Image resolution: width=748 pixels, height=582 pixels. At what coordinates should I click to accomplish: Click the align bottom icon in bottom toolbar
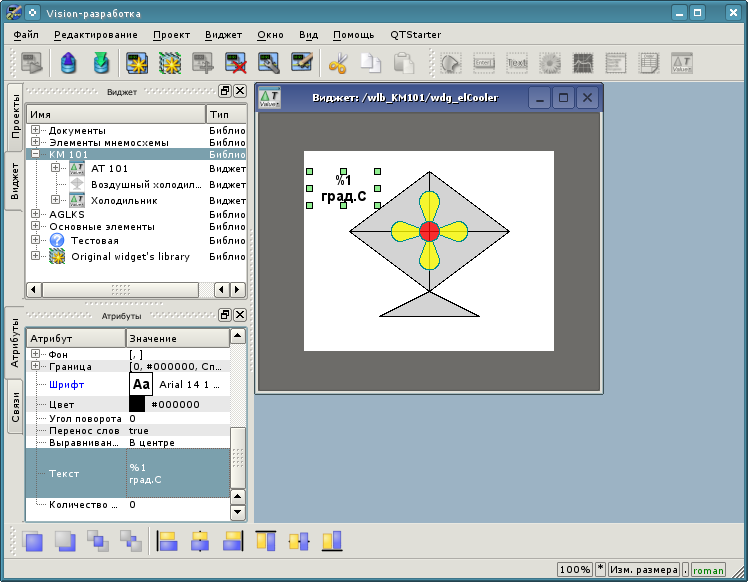pos(331,541)
